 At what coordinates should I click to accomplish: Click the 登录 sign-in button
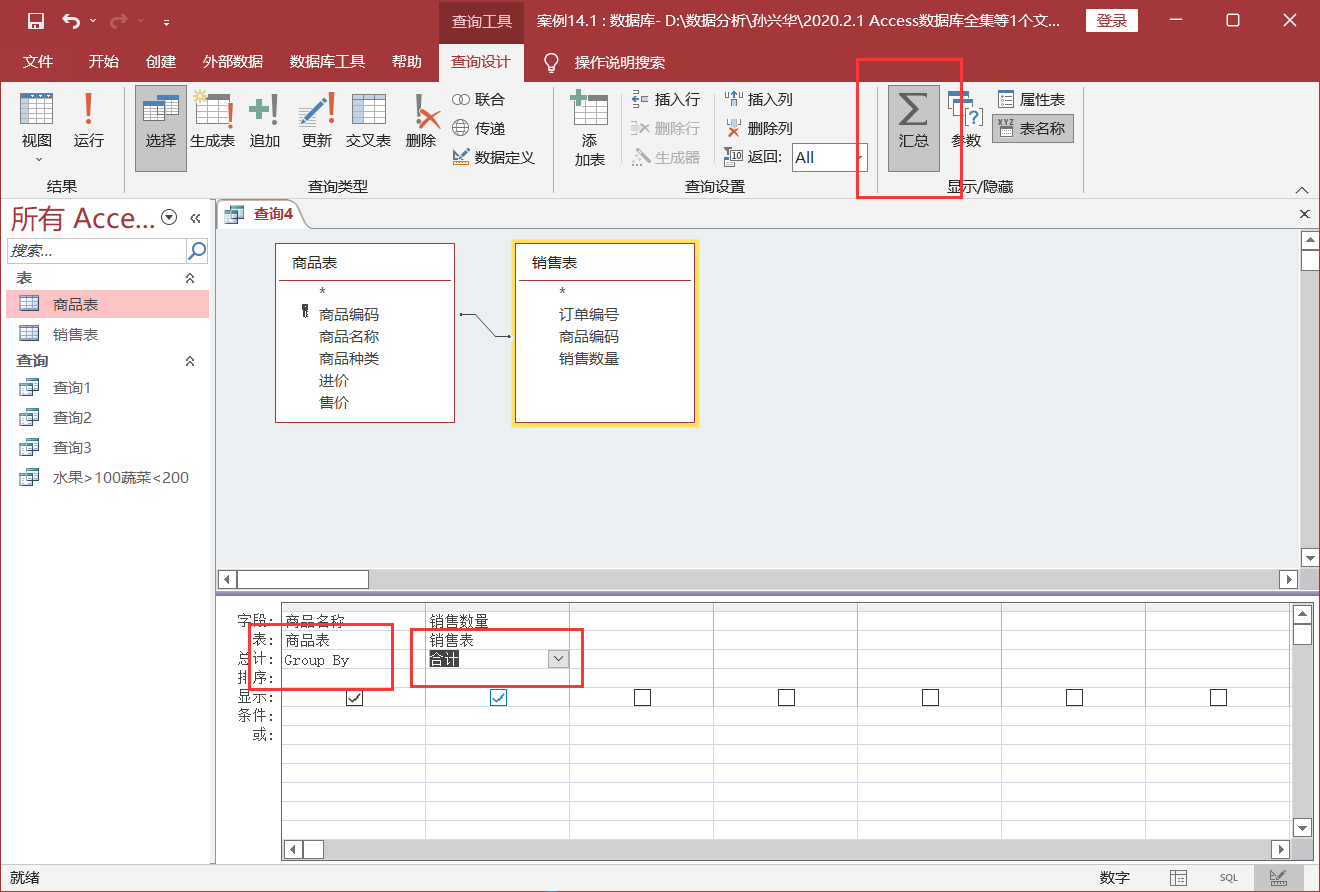pos(1111,21)
